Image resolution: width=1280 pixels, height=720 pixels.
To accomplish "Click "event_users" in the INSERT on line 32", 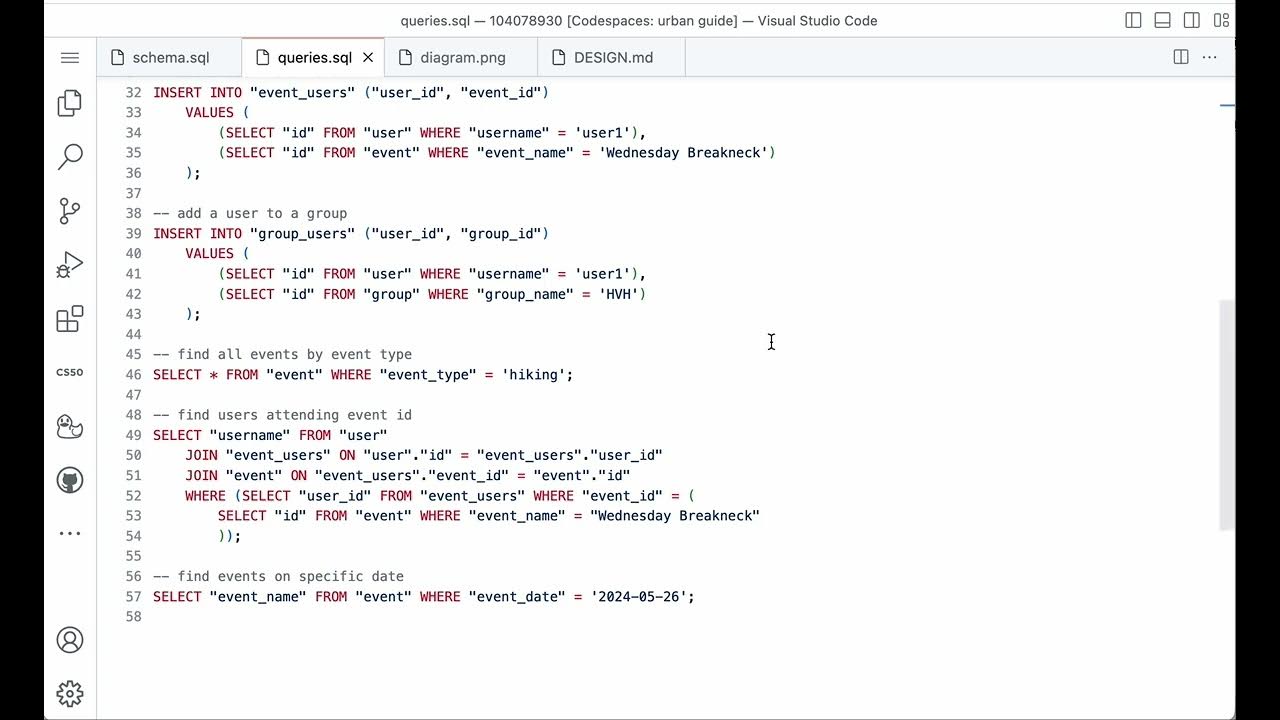I will 302,93.
